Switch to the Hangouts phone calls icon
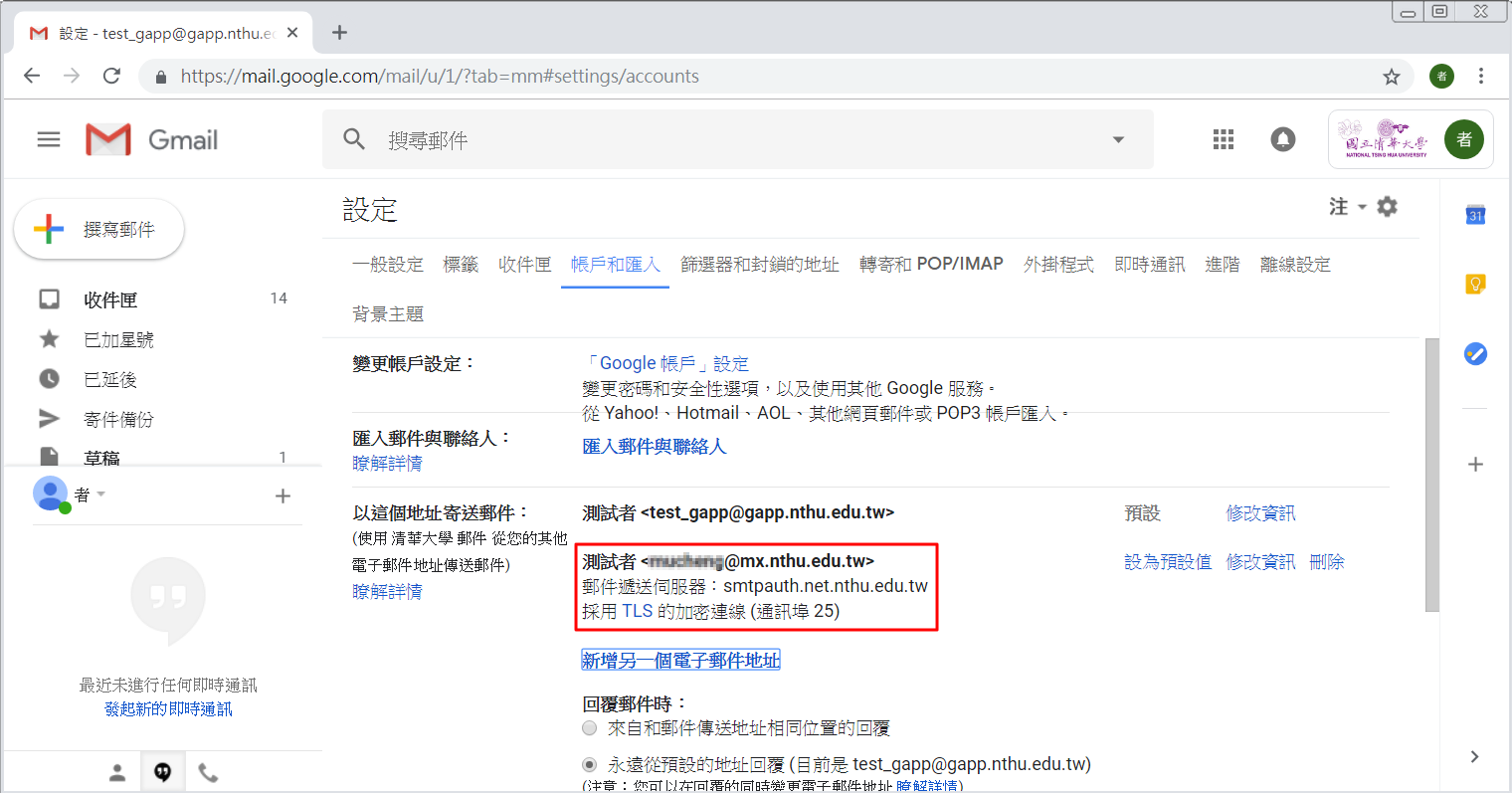 coord(208,772)
